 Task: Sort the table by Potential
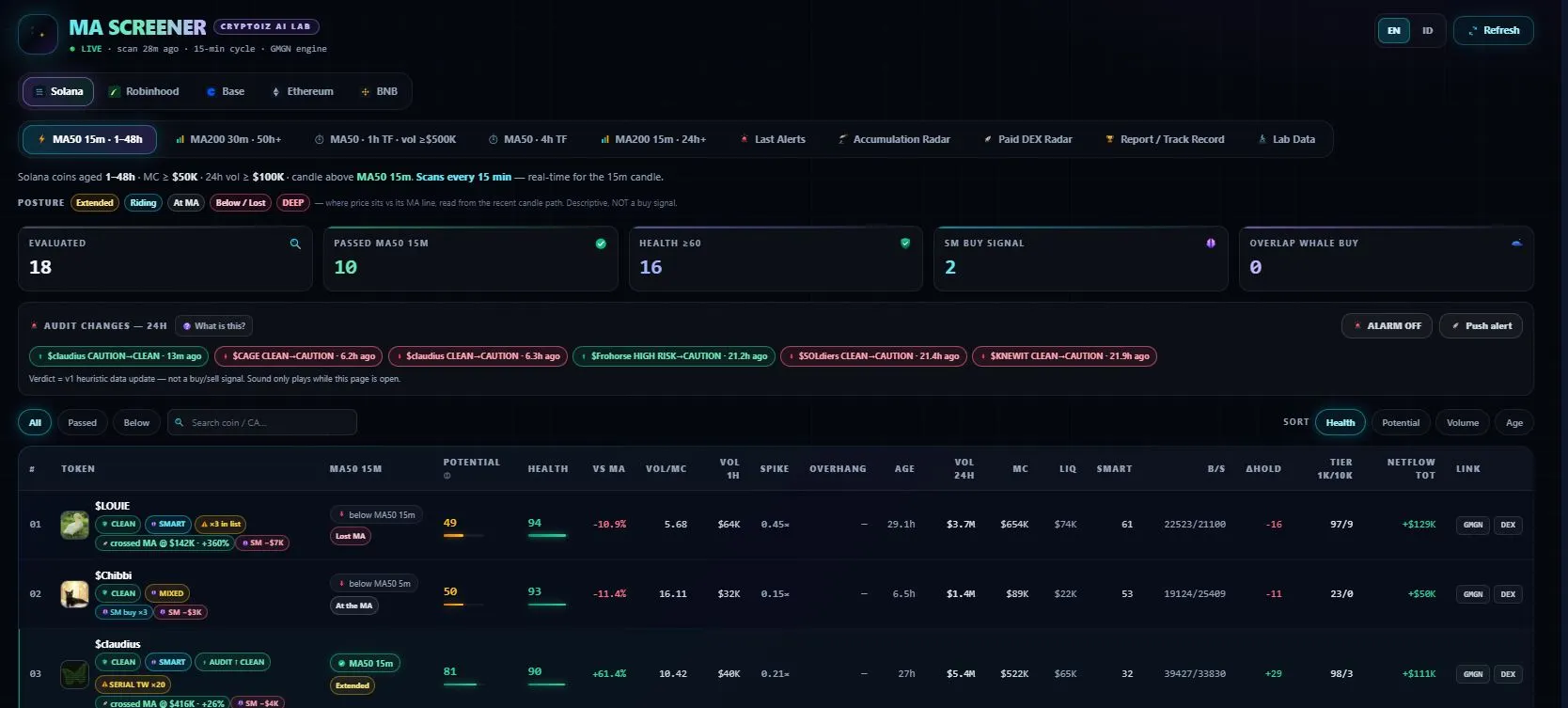coord(1401,423)
